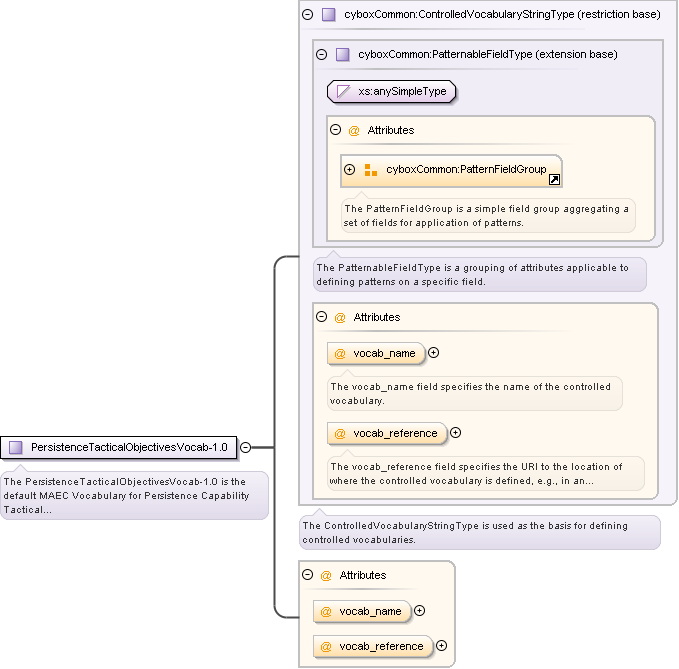The height and width of the screenshot is (669, 679).
Task: Collapse the ControlledVocabularyStringType restriction base
Action: pos(308,15)
